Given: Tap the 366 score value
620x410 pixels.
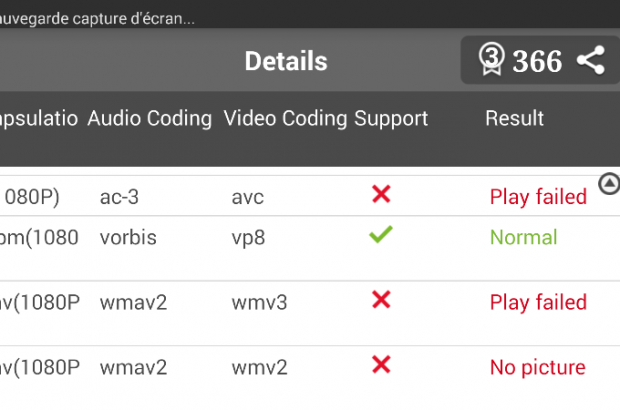Looking at the screenshot, I should (x=537, y=61).
